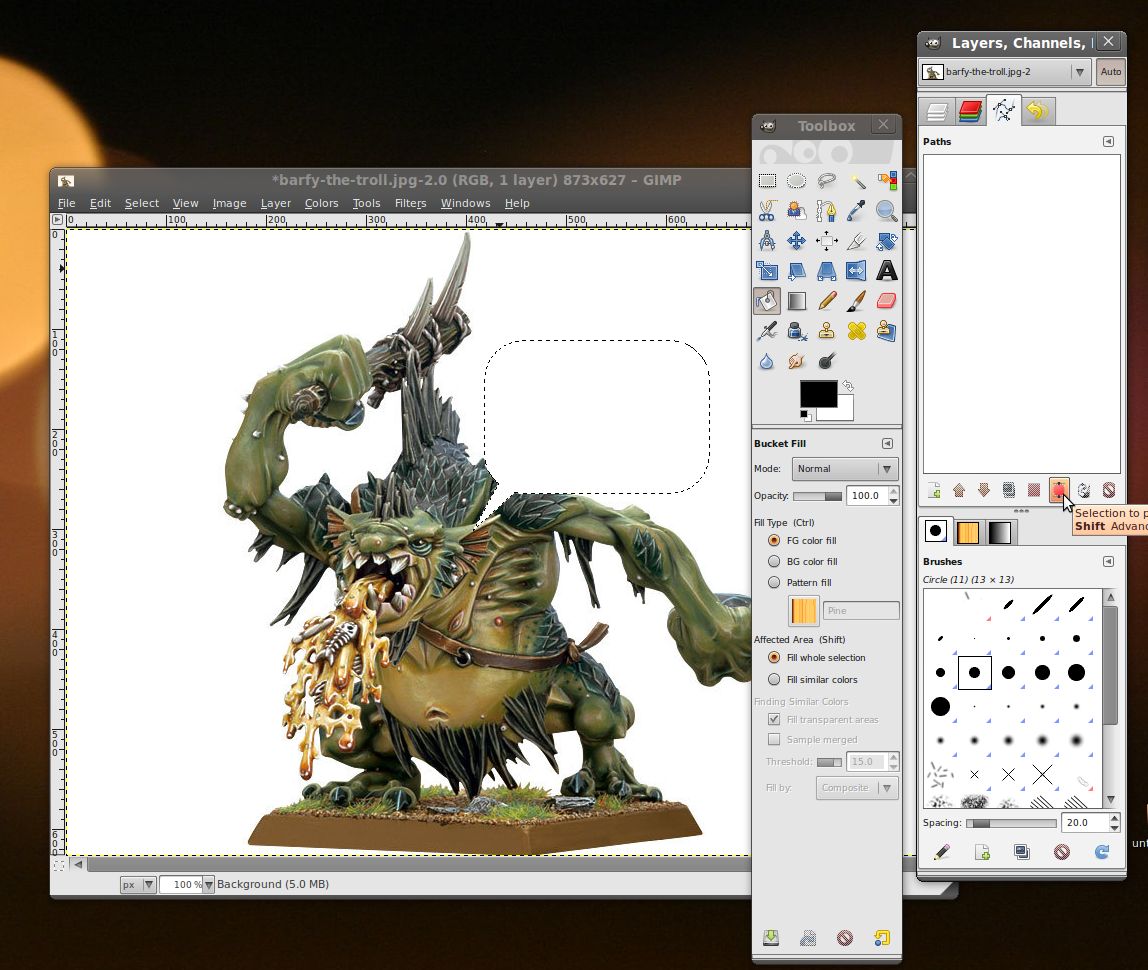Select the Scissors Select tool
Viewport: 1148px width, 970px height.
(x=767, y=211)
